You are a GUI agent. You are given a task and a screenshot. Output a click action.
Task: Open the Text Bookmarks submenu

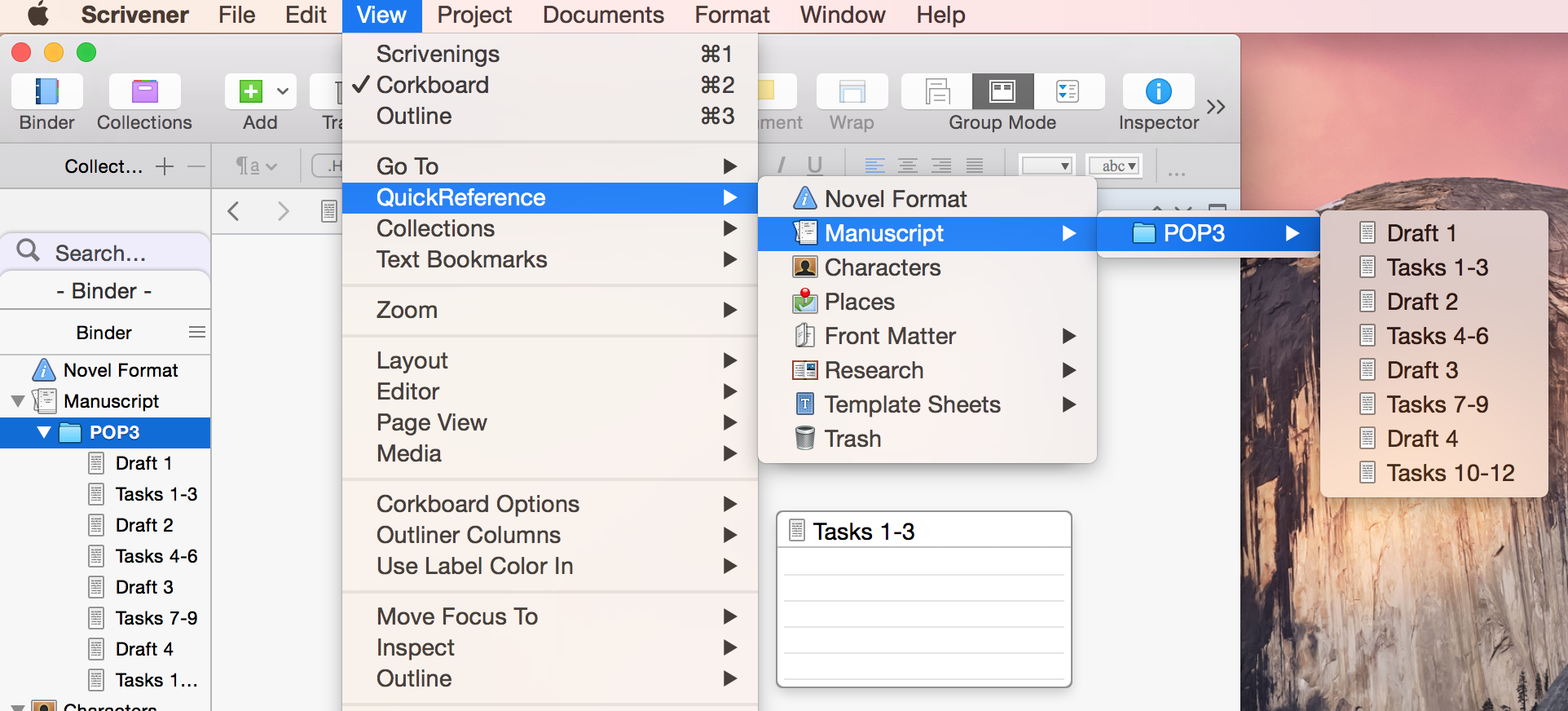550,259
